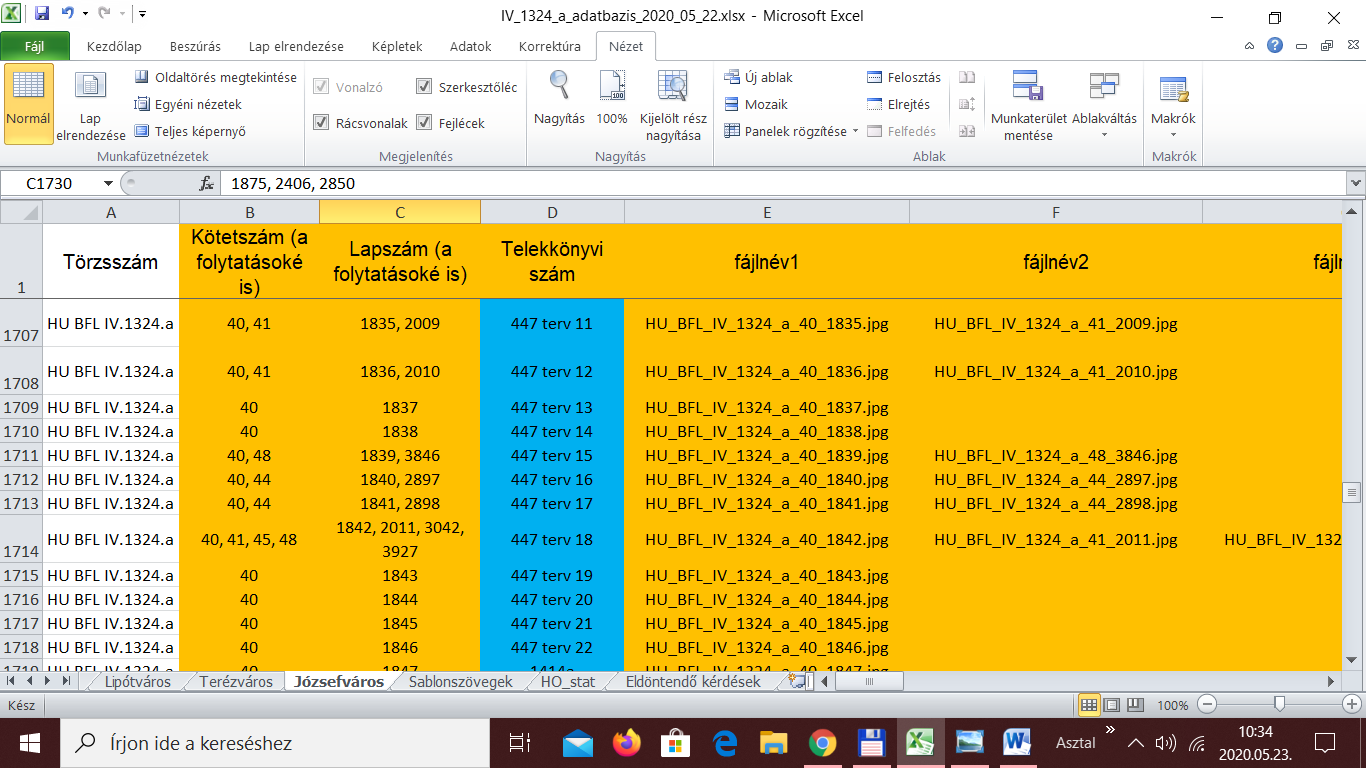Uncheck the Szerkesztőléc checkbox
The height and width of the screenshot is (768, 1366).
(x=424, y=87)
